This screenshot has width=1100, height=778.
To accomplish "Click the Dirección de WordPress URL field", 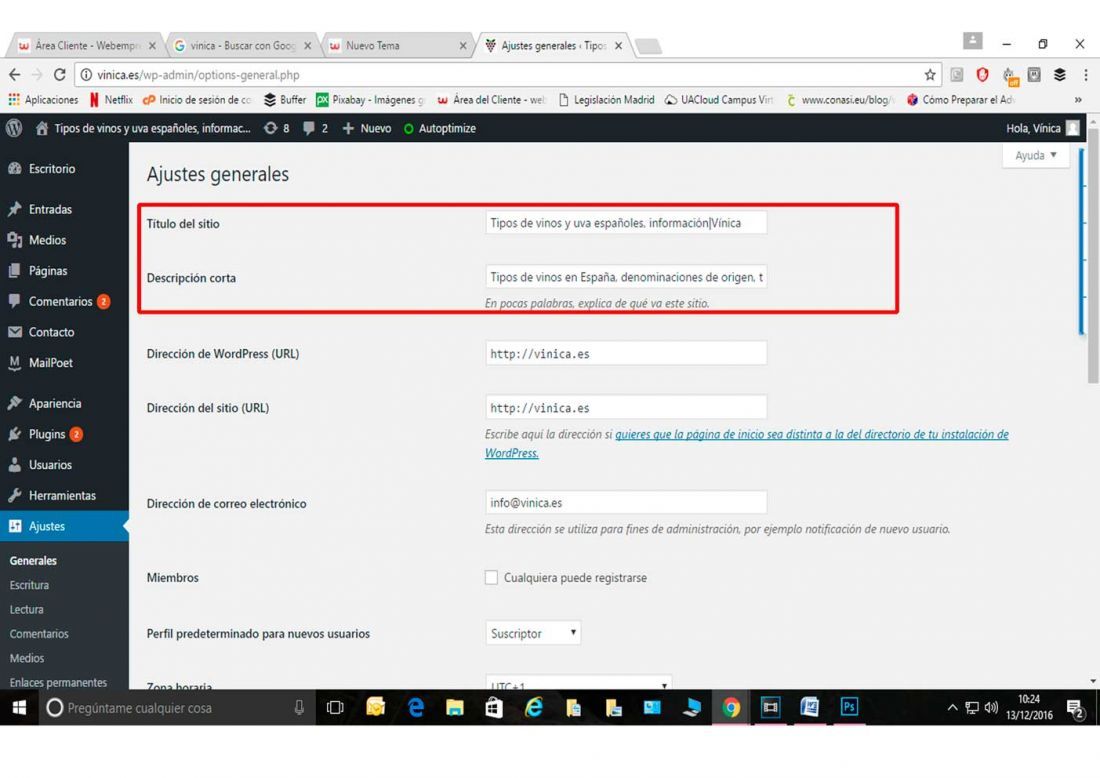I will pos(626,354).
